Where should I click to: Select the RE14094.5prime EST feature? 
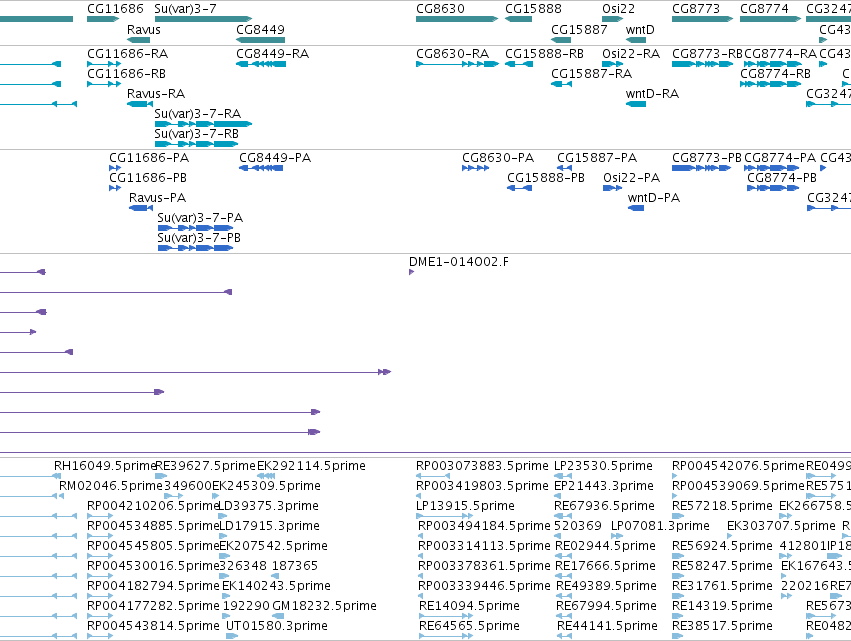click(x=446, y=616)
